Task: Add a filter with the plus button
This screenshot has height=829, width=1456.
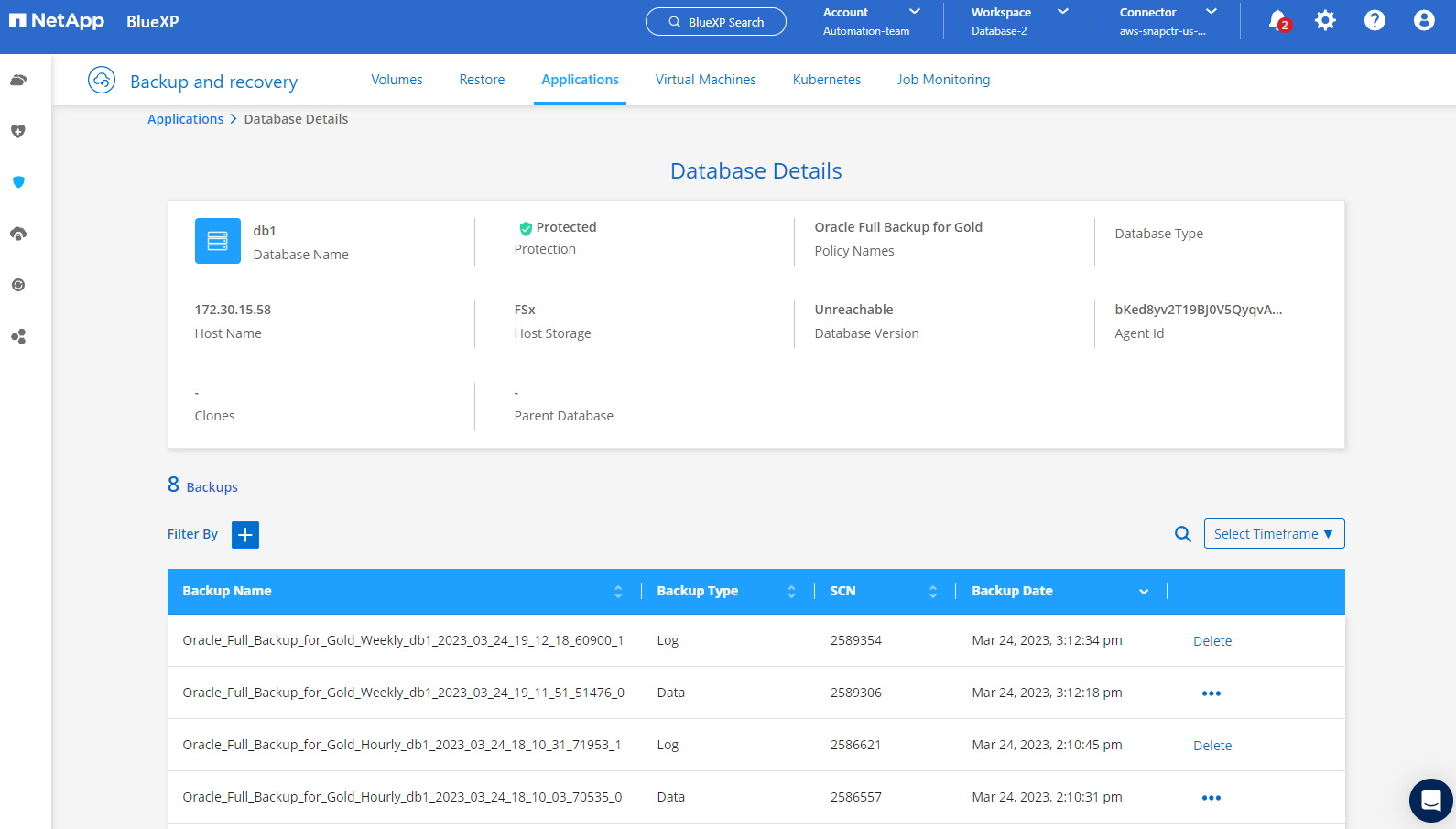Action: click(245, 535)
